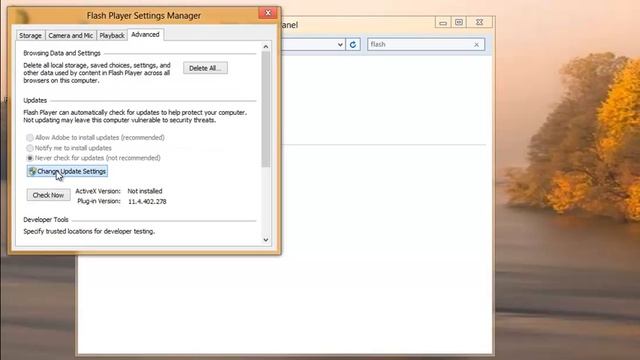Screen dimensions: 640x360
Task: Open the Camera and Mic tab
Action: point(71,36)
